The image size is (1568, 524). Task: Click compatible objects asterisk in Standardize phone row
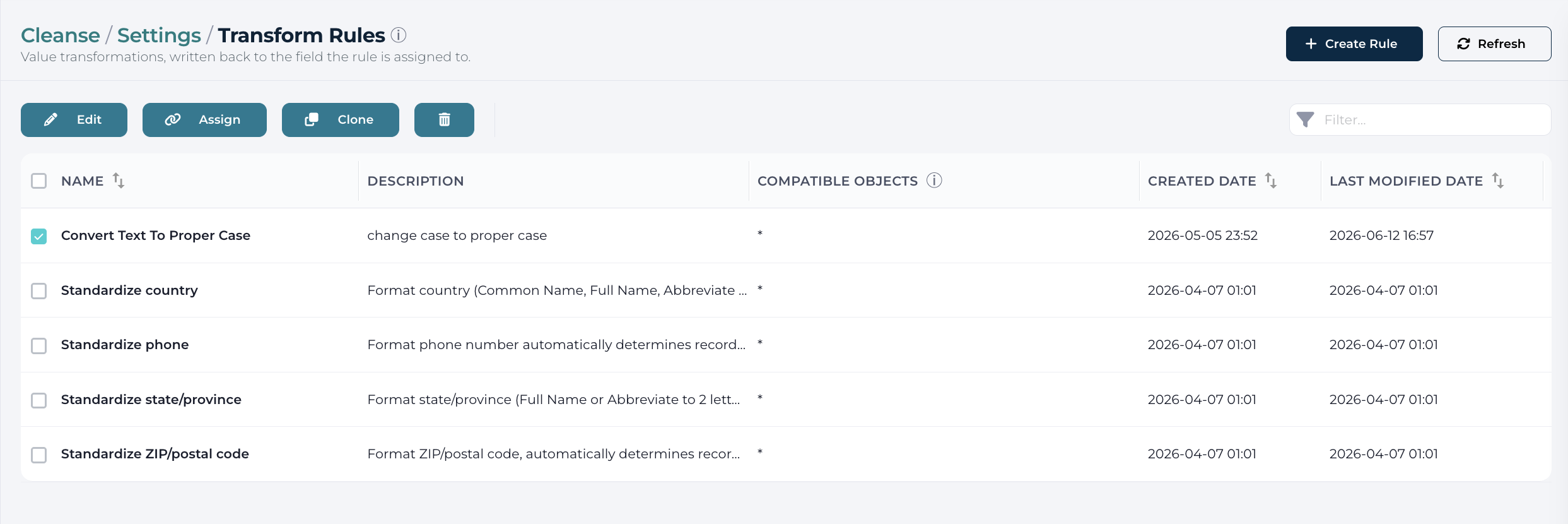coord(760,343)
